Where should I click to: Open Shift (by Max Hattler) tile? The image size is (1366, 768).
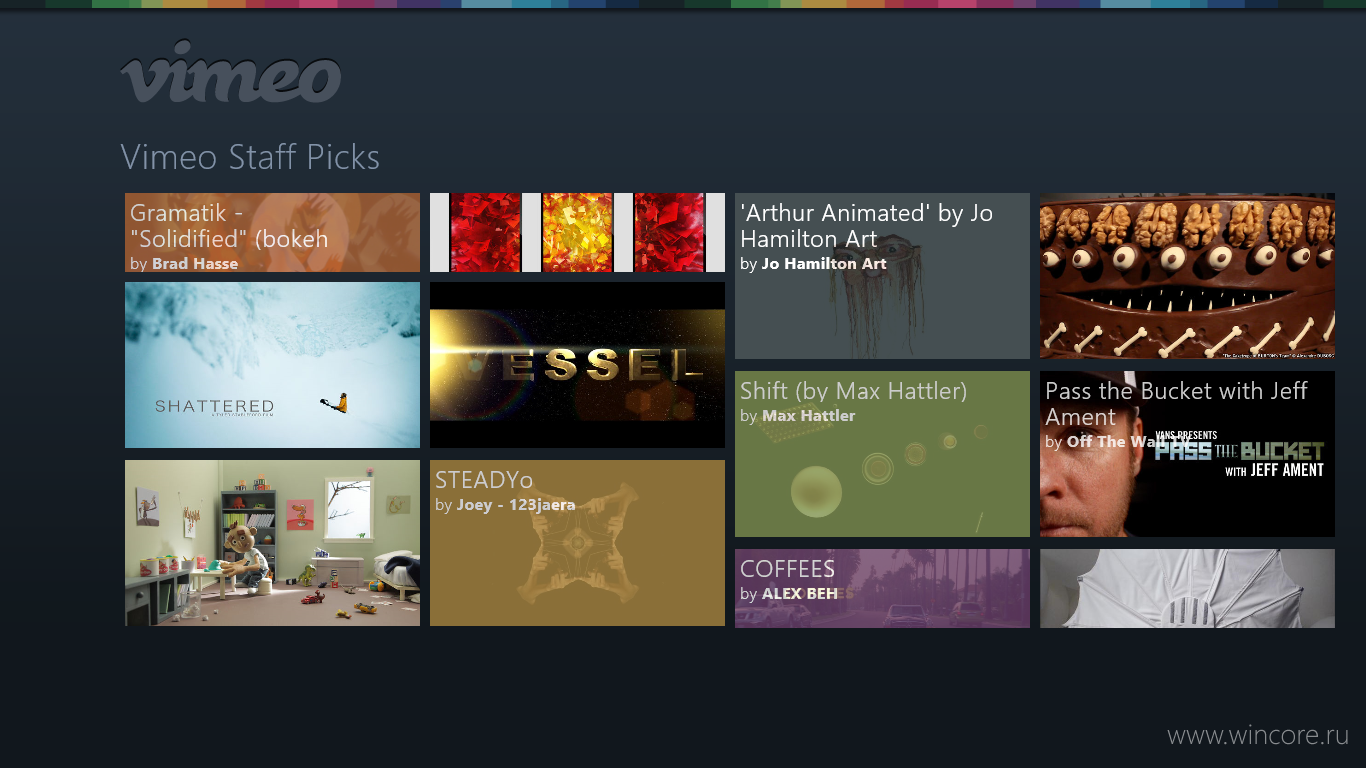[882, 454]
